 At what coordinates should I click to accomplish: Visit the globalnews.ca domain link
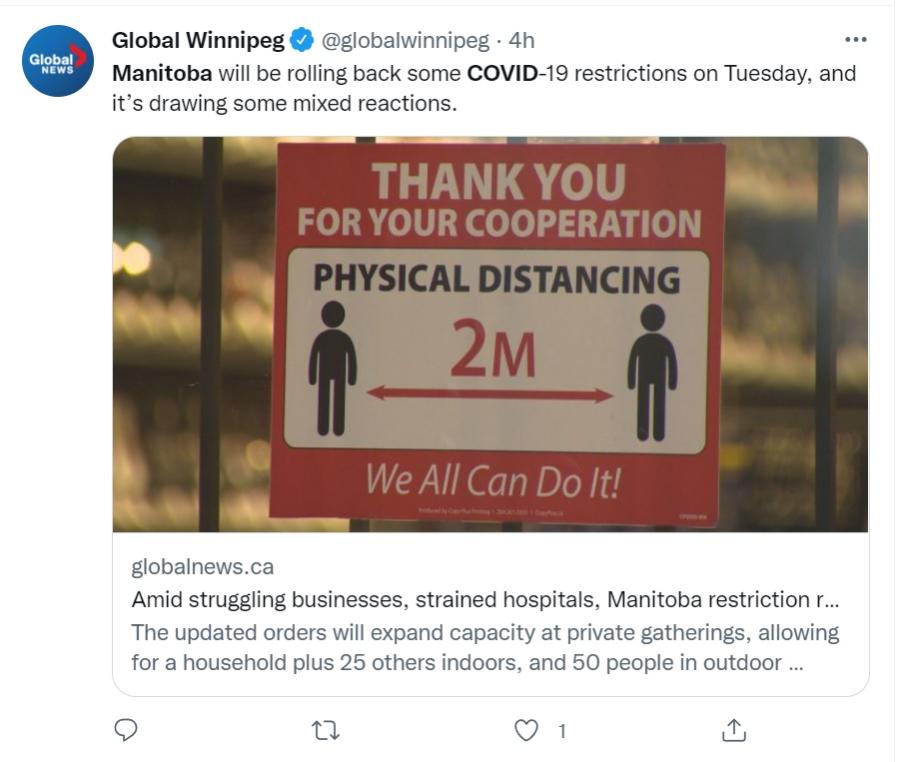pos(202,567)
